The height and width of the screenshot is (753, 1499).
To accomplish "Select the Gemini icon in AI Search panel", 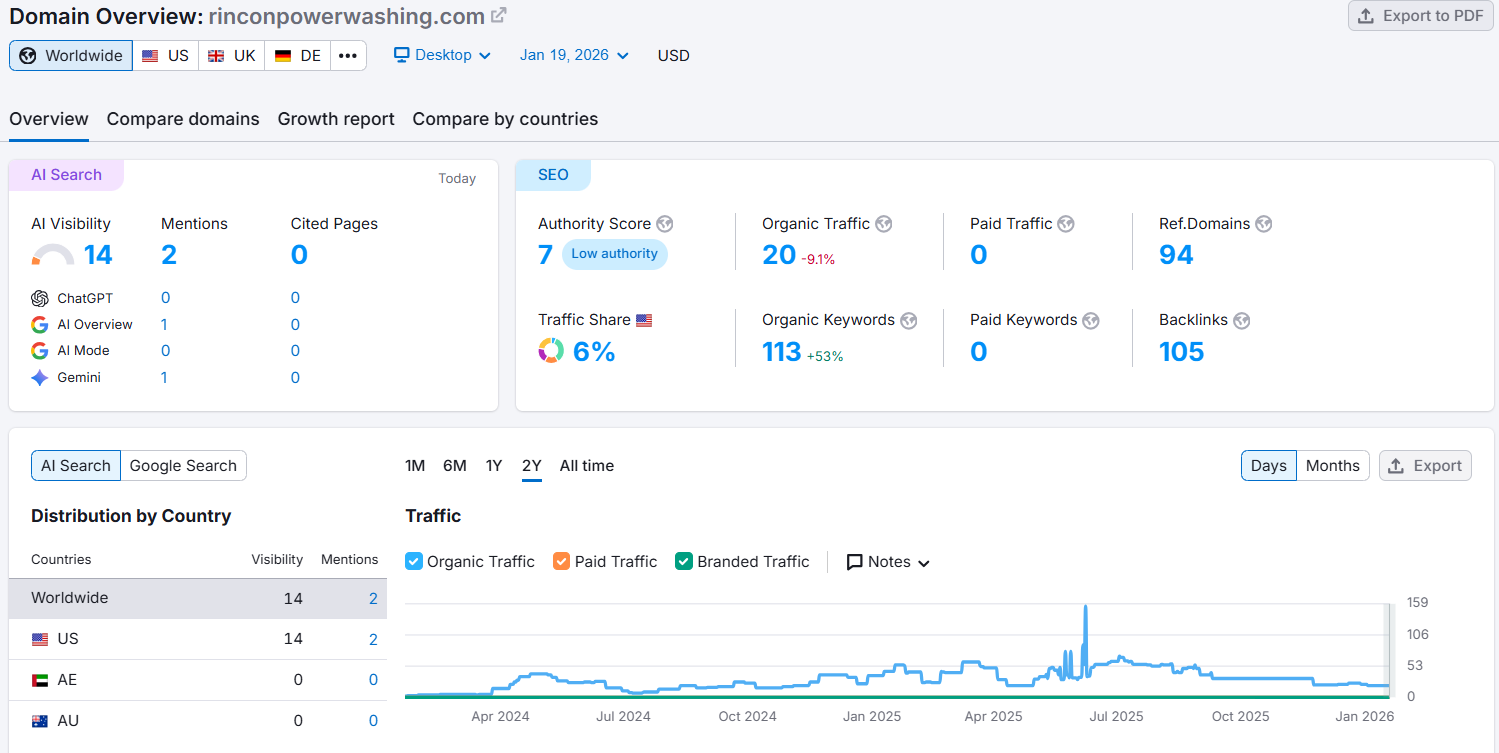I will pyautogui.click(x=39, y=377).
